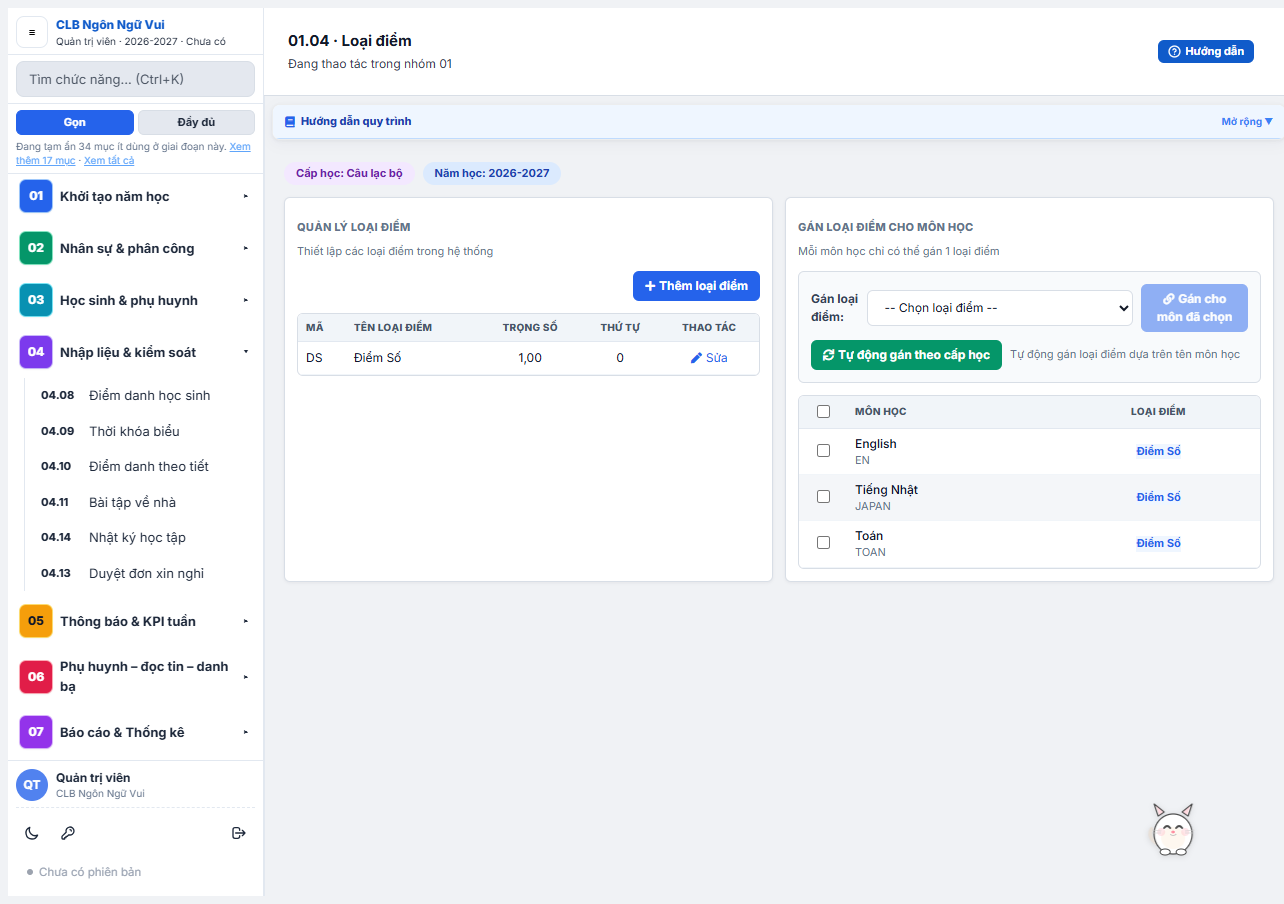Click the Xem tất cả link
1284x904 pixels.
pos(109,160)
